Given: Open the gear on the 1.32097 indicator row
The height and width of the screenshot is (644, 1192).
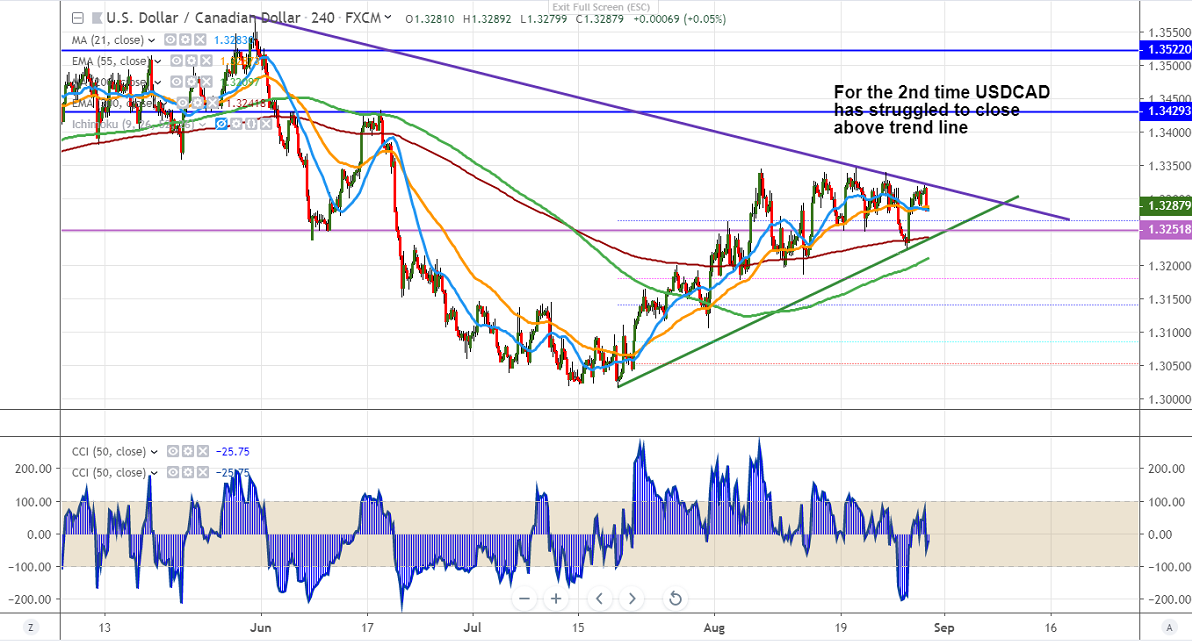Looking at the screenshot, I should pyautogui.click(x=190, y=81).
